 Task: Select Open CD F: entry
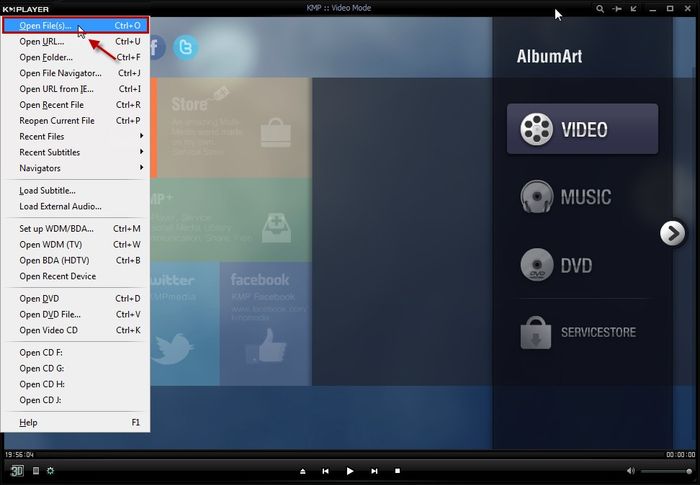[x=75, y=353]
